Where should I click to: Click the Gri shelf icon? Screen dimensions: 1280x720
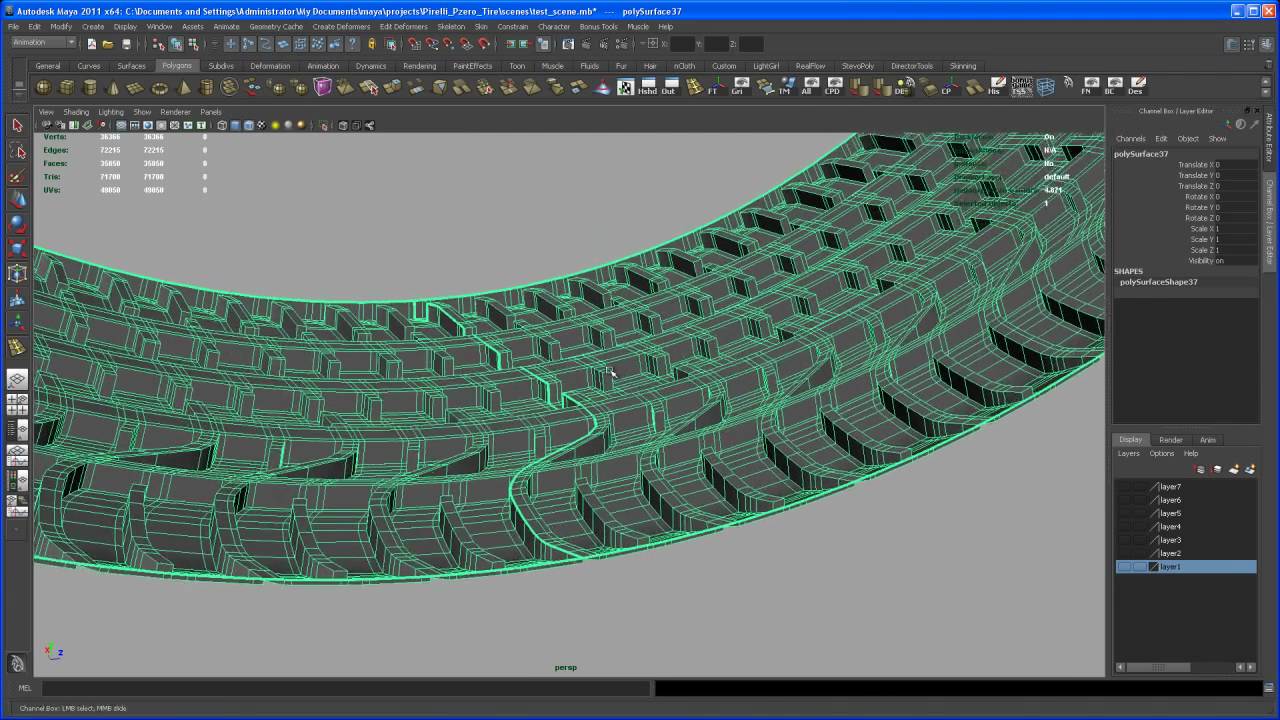click(739, 88)
